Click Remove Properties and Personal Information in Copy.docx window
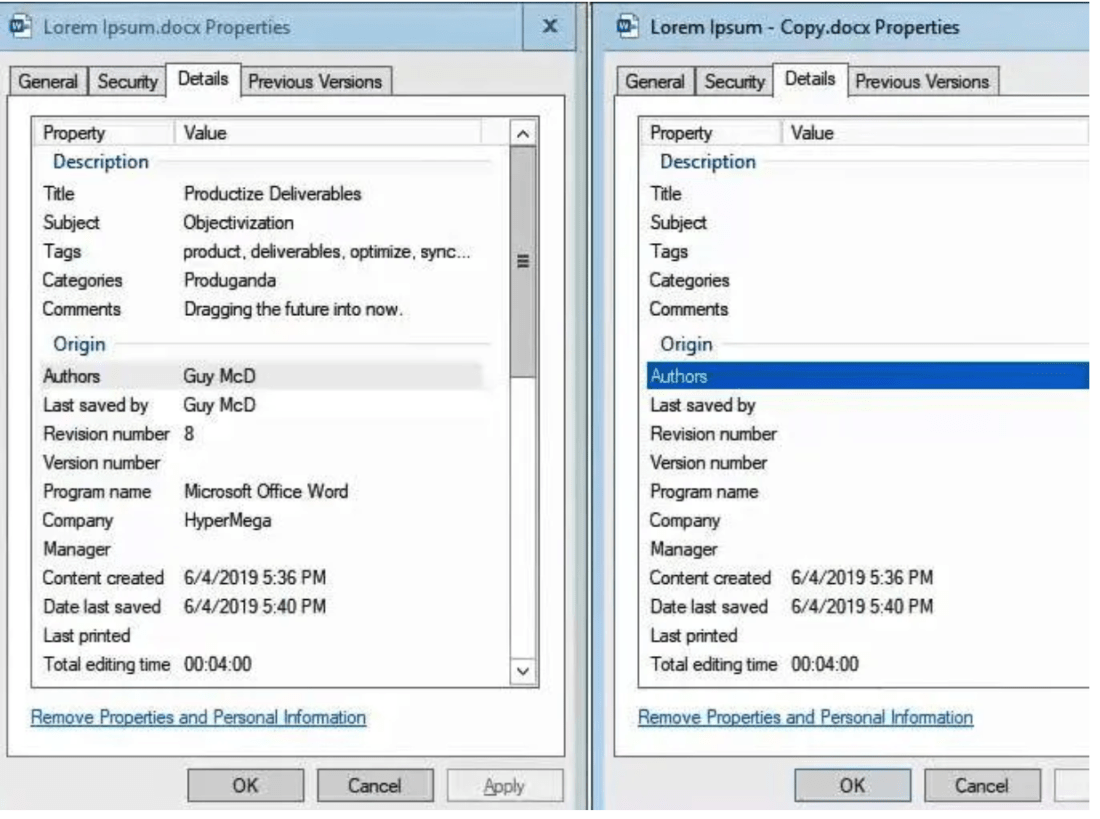 805,717
